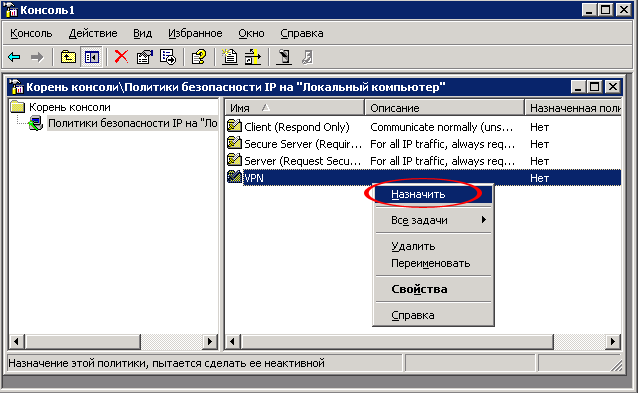Click the Manage IP filter lists icon
Image resolution: width=638 pixels, height=393 pixels.
(x=253, y=57)
